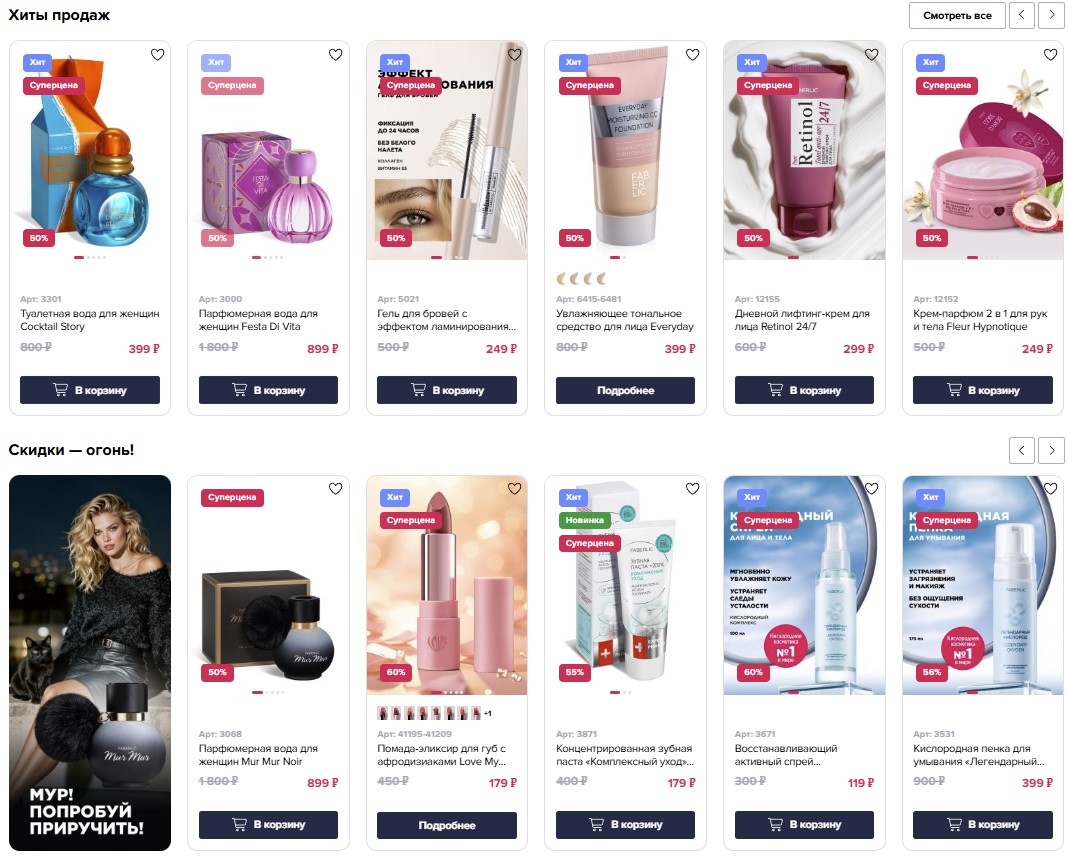
Task: Show previous Хиты продаж products
Action: click(x=1022, y=15)
